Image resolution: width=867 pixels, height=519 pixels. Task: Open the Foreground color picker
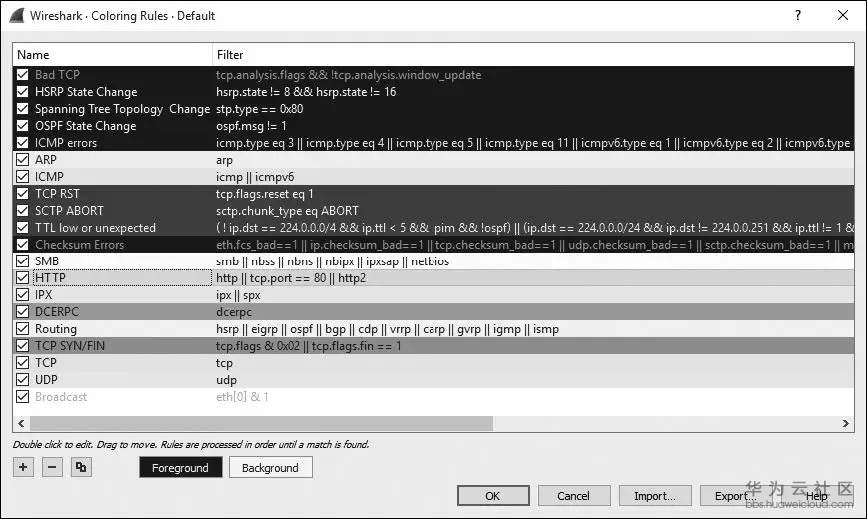click(180, 468)
